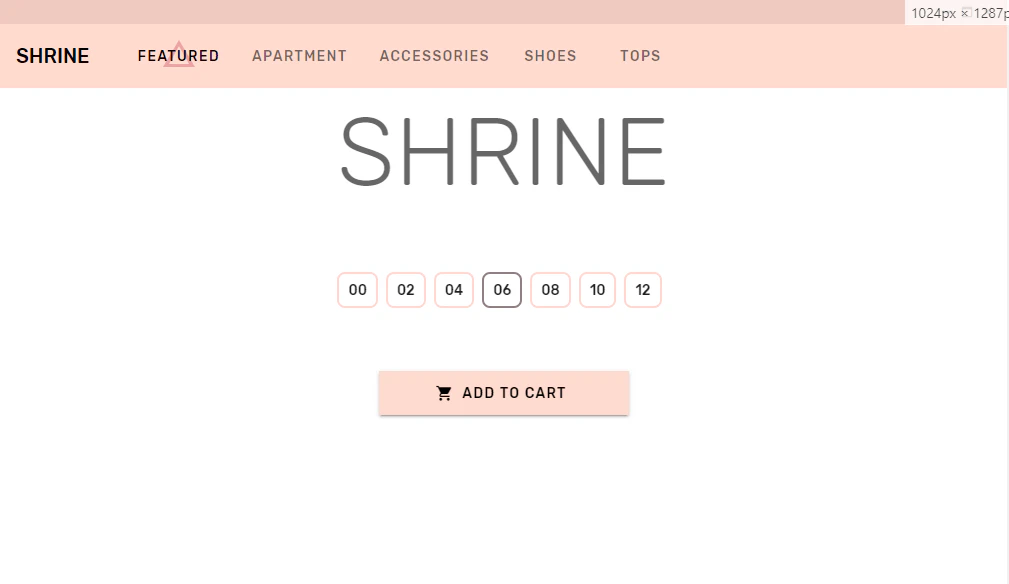The width and height of the screenshot is (1009, 584).
Task: Click the pink triangle logo behind FEATURED
Action: (x=180, y=53)
